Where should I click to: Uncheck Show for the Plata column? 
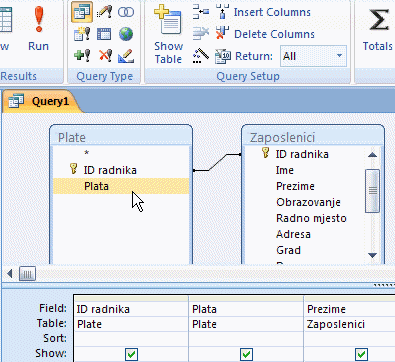click(x=246, y=354)
